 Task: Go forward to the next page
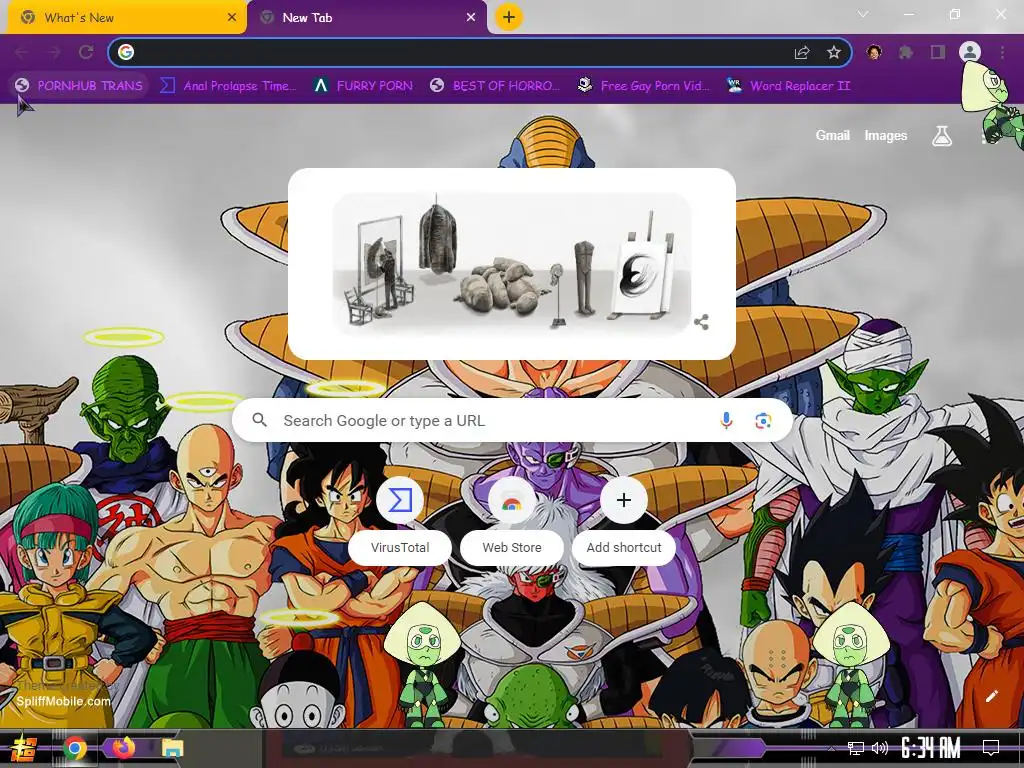(54, 52)
